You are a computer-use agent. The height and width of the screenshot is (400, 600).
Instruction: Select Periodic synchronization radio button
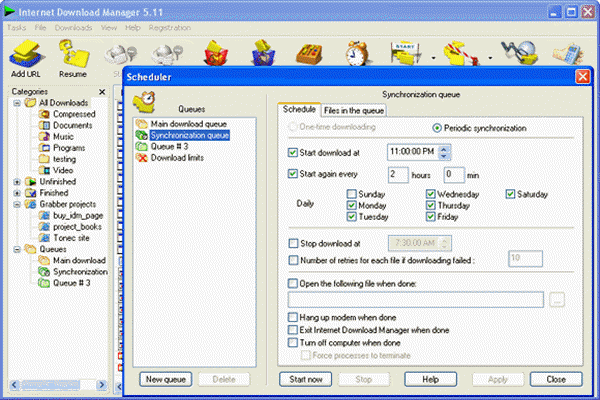tap(437, 128)
